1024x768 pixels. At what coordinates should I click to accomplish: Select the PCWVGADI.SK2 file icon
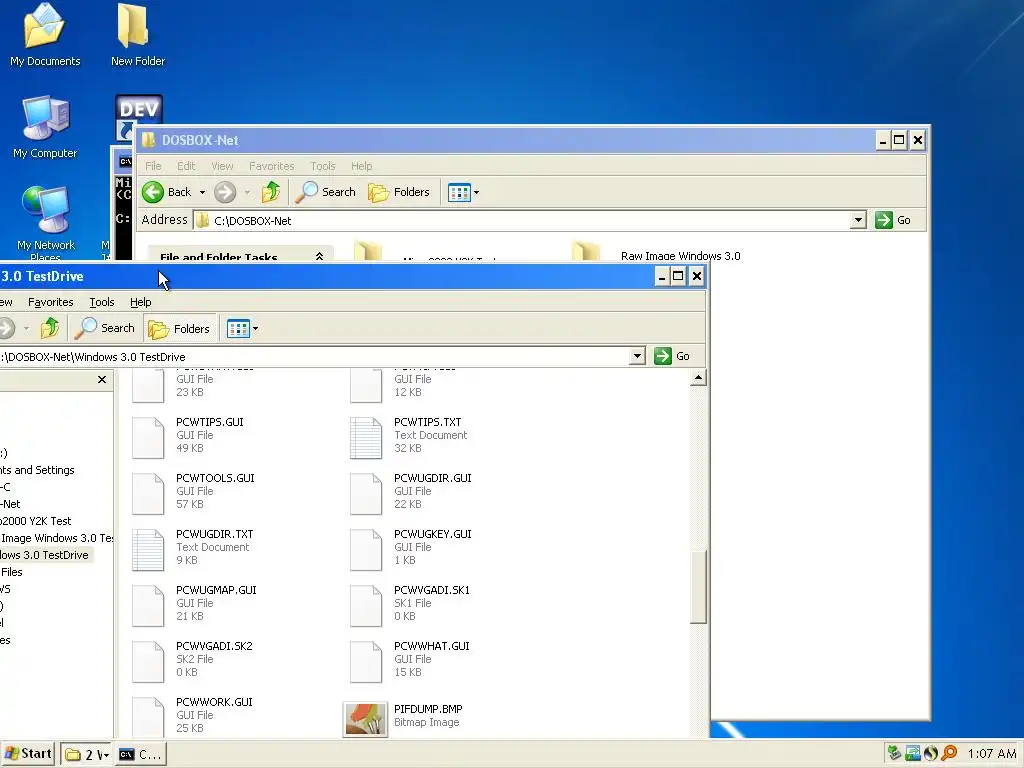pos(148,662)
